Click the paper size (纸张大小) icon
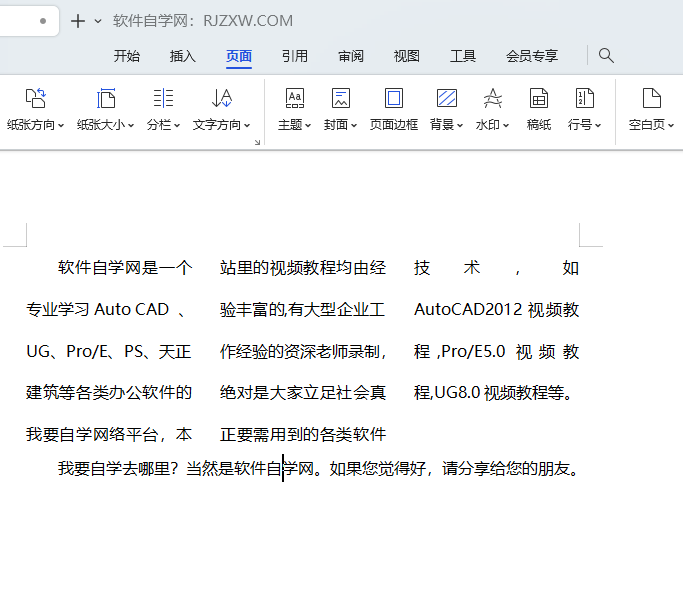683x601 pixels. tap(106, 98)
